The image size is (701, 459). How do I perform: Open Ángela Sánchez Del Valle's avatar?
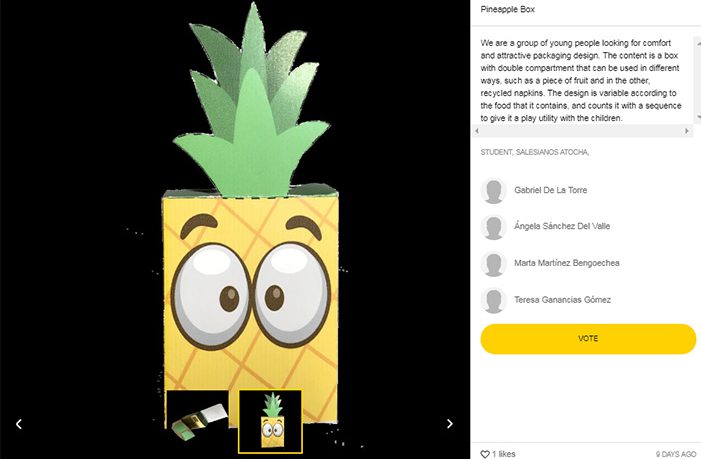[x=494, y=227]
